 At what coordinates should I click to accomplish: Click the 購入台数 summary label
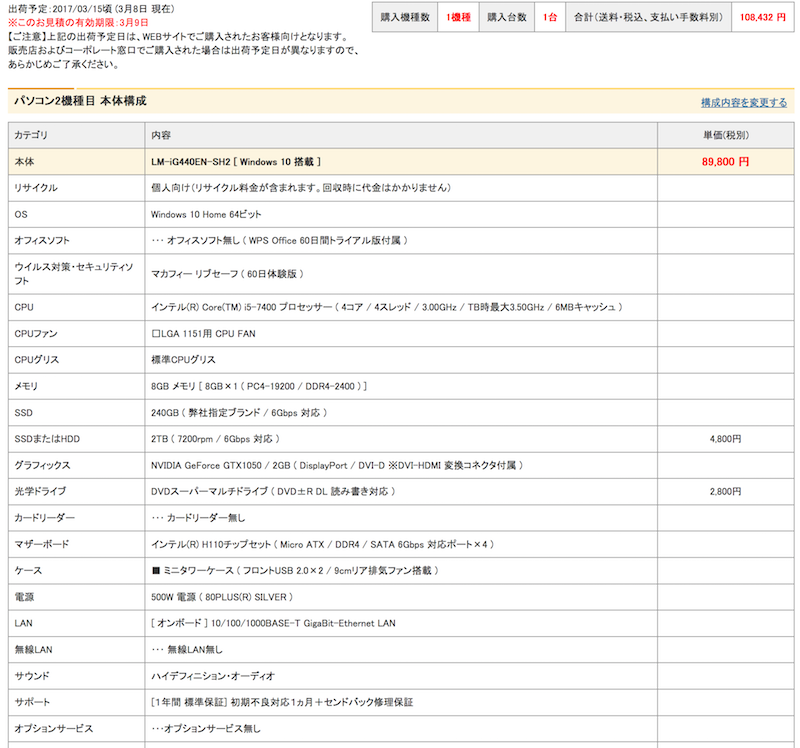coord(507,17)
